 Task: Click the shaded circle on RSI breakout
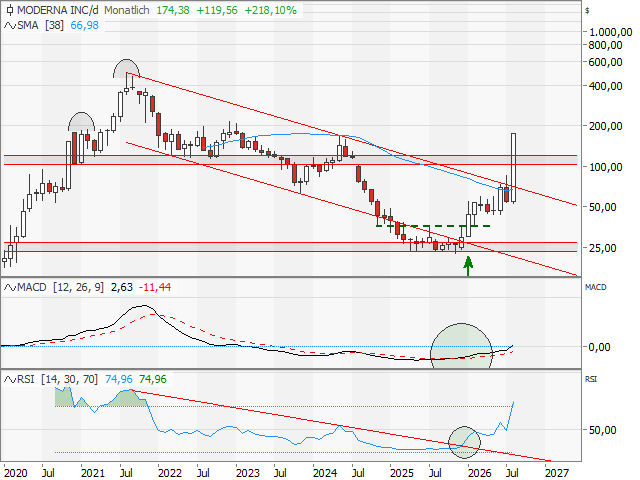[x=464, y=442]
